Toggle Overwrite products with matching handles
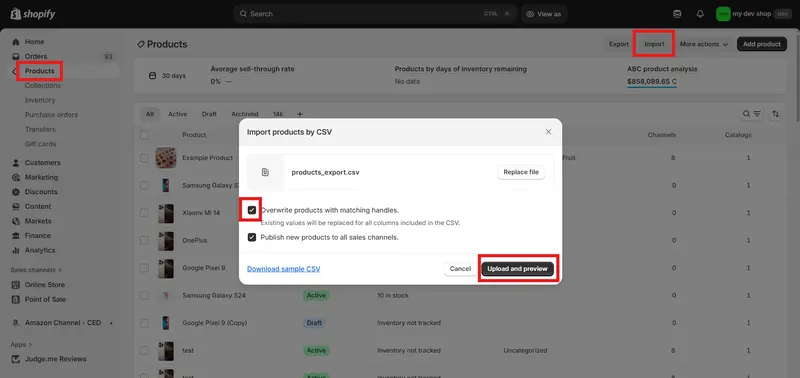 click(x=252, y=210)
